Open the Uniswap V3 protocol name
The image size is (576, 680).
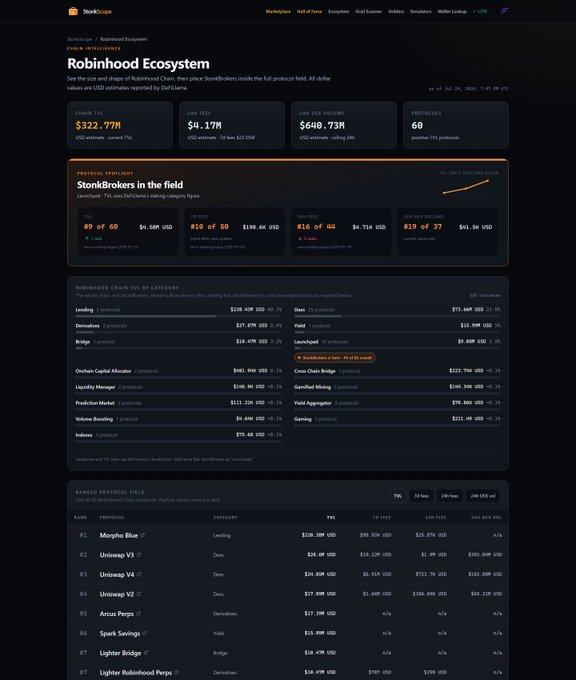[x=117, y=555]
